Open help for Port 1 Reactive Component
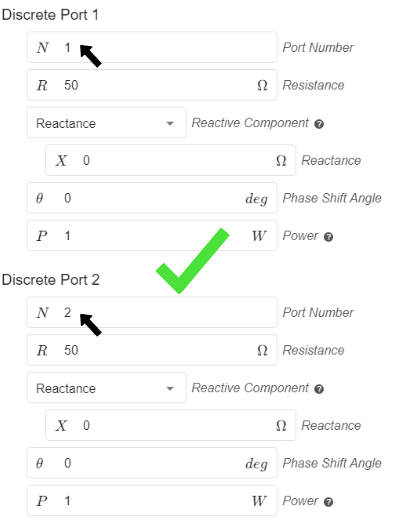This screenshot has width=398, height=531. [319, 124]
